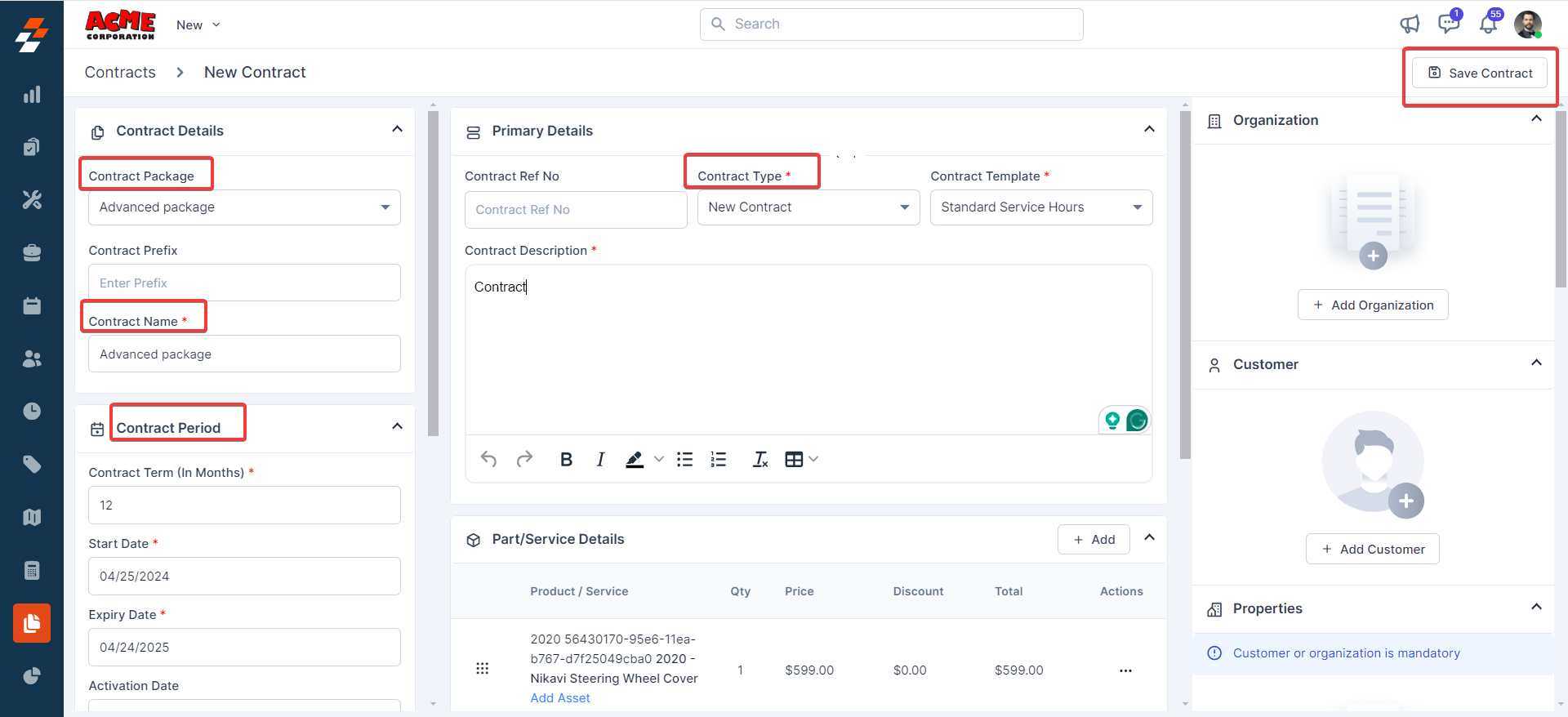Open the announcements megaphone icon

(1410, 24)
